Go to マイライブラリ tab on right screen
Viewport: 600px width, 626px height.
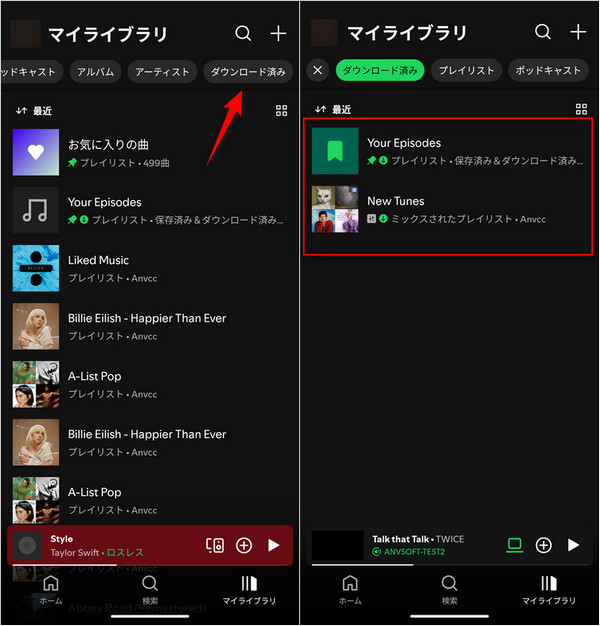[x=549, y=590]
